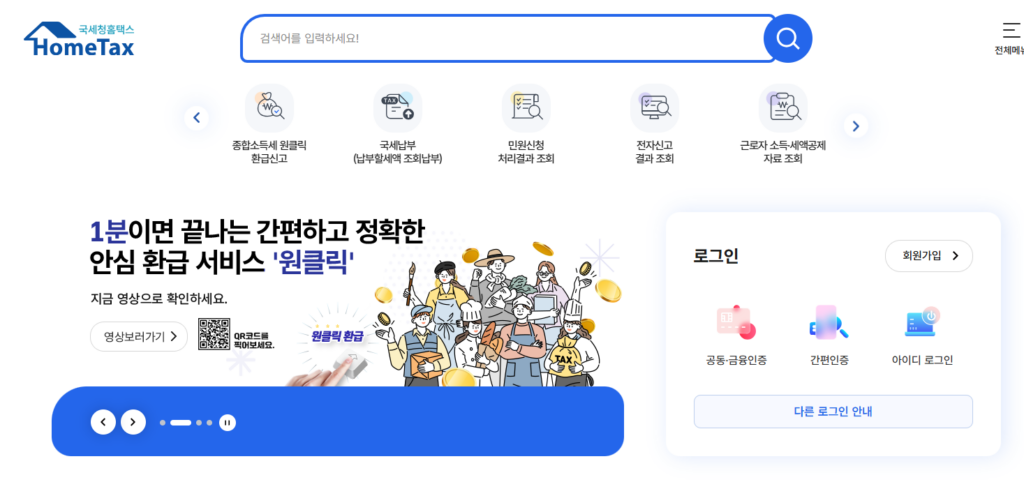
Task: Open 전자신고 결과 조회 icon
Action: pyautogui.click(x=654, y=108)
